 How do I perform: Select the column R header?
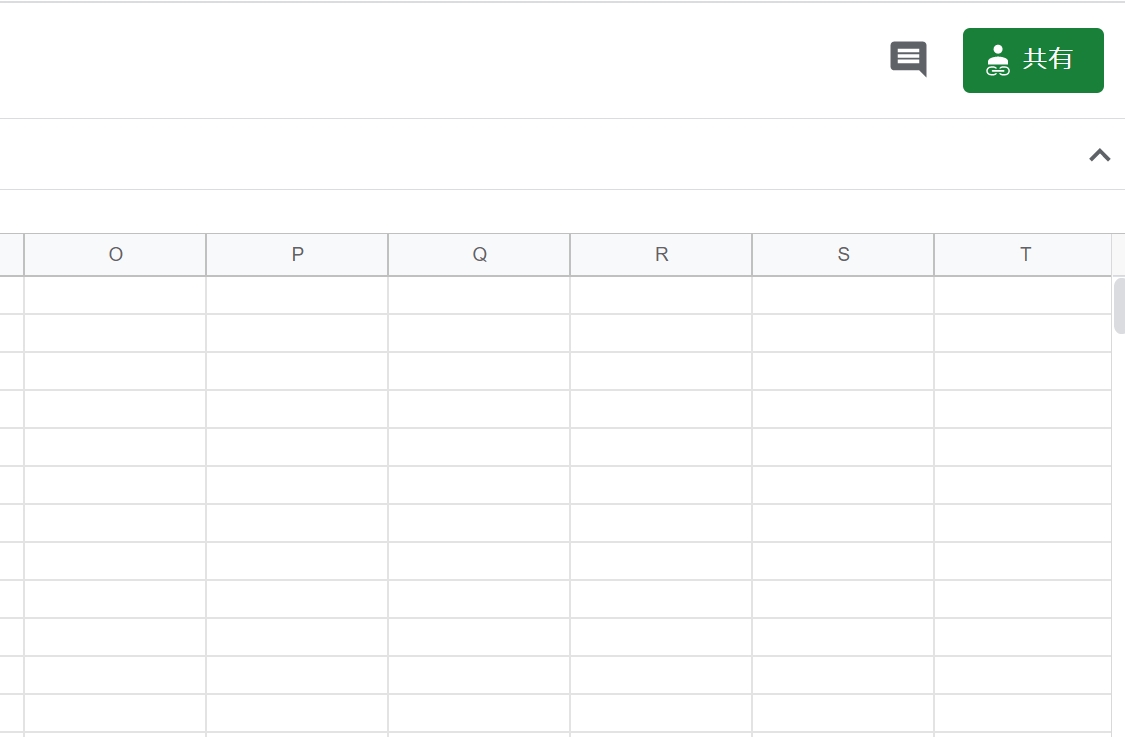click(661, 255)
